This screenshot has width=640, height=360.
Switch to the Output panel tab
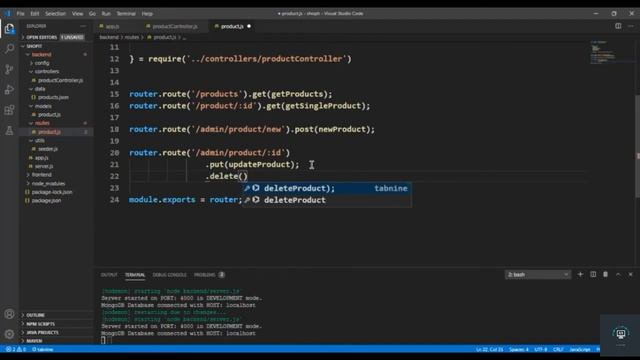(109, 275)
